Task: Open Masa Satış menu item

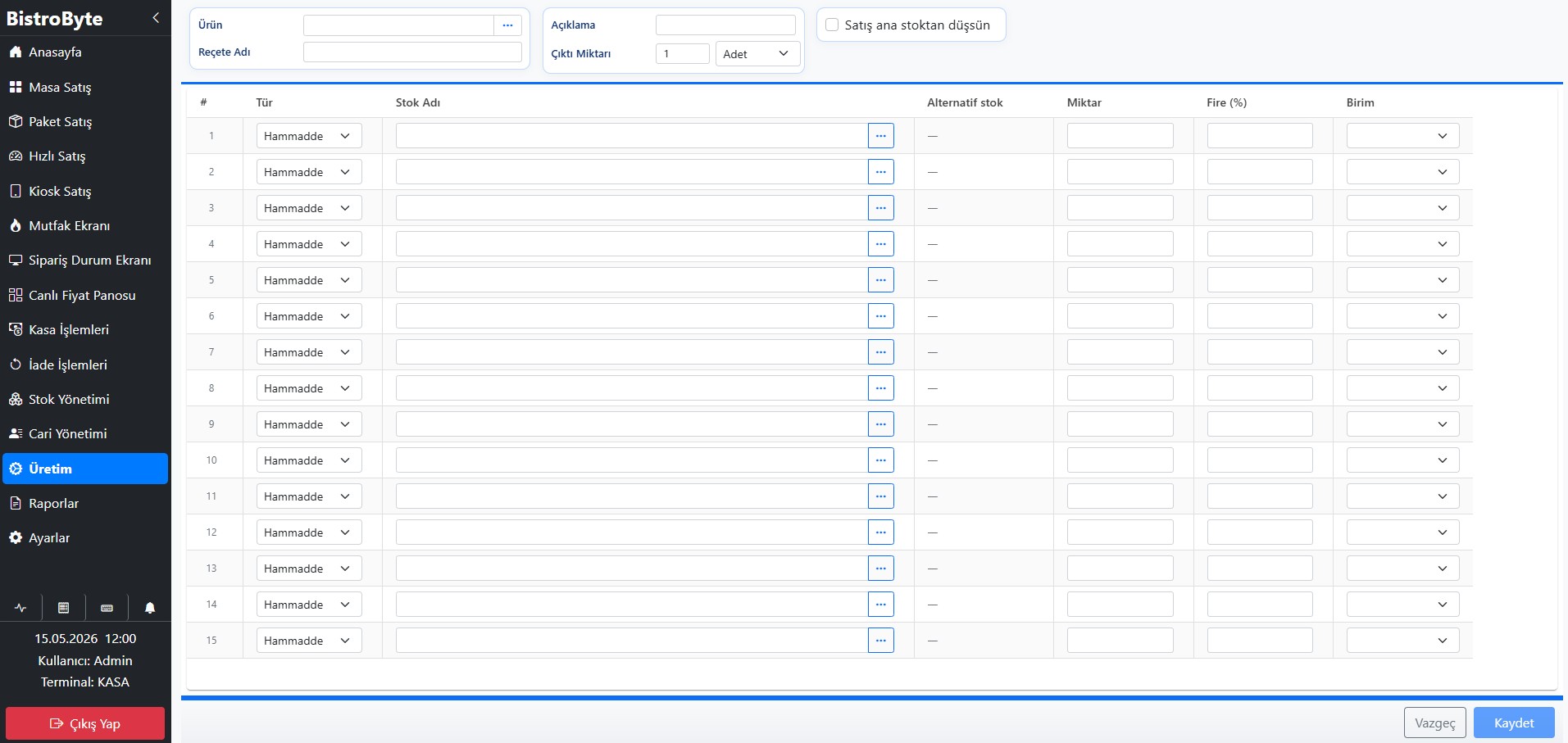Action: pos(85,87)
